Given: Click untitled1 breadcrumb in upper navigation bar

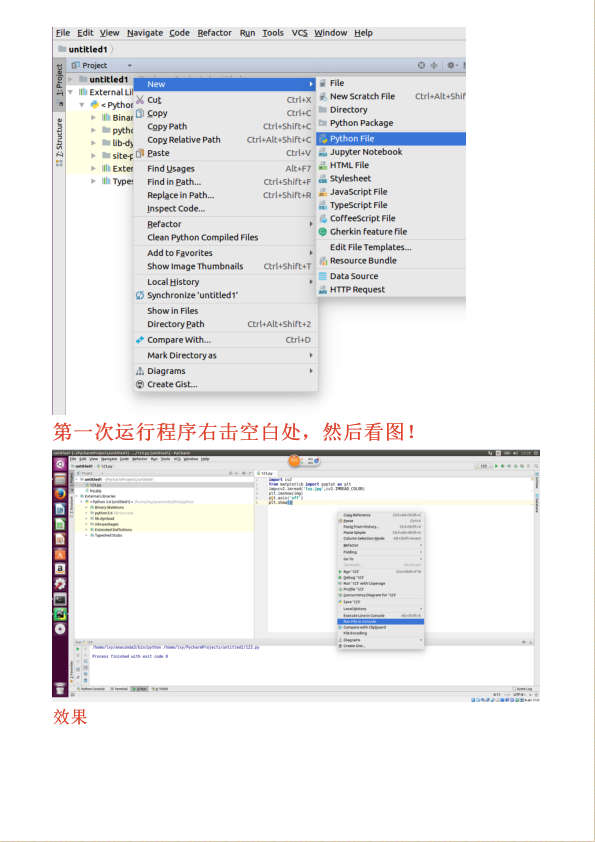Looking at the screenshot, I should tap(83, 49).
